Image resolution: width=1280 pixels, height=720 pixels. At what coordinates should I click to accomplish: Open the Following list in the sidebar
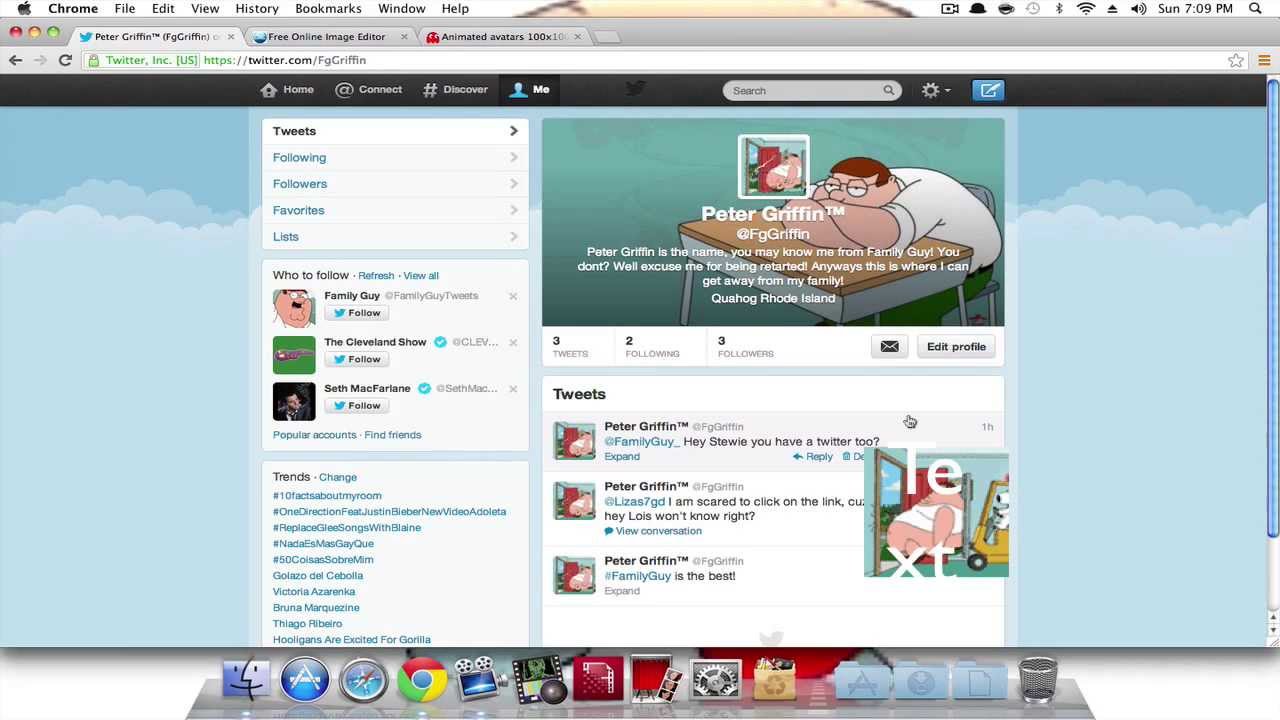click(x=395, y=157)
